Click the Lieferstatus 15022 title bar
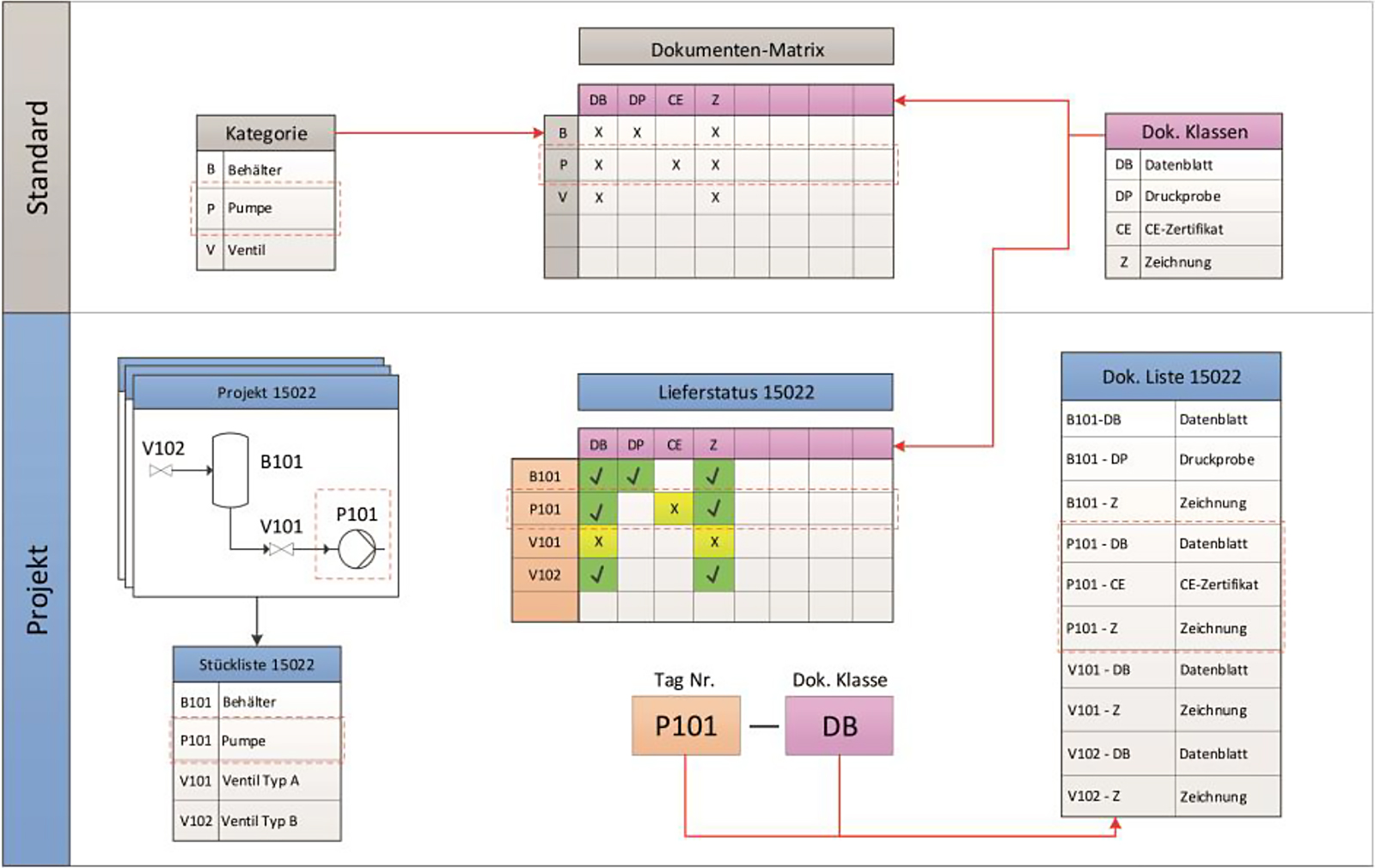 pyautogui.click(x=735, y=393)
